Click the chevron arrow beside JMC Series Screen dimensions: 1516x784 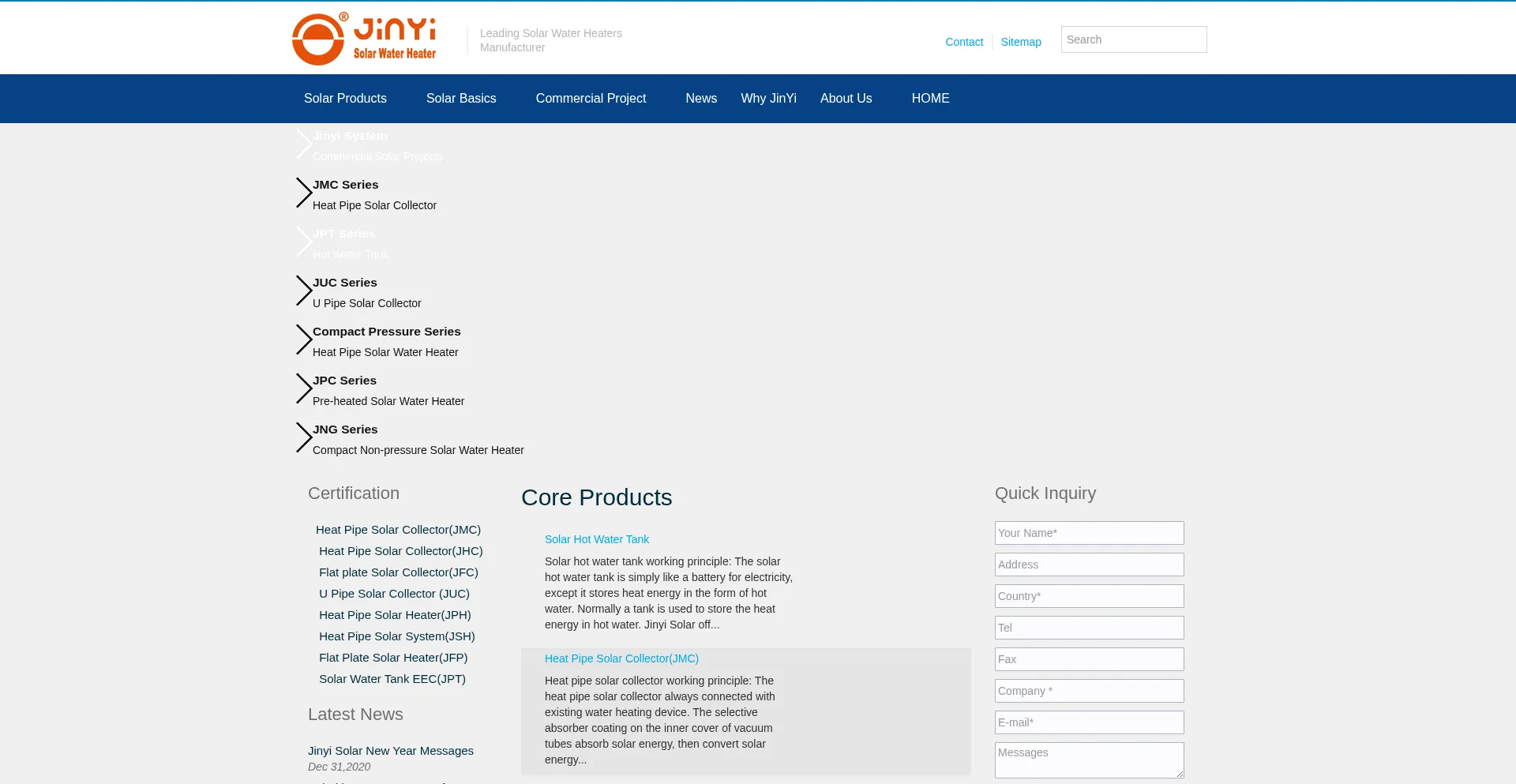(304, 193)
